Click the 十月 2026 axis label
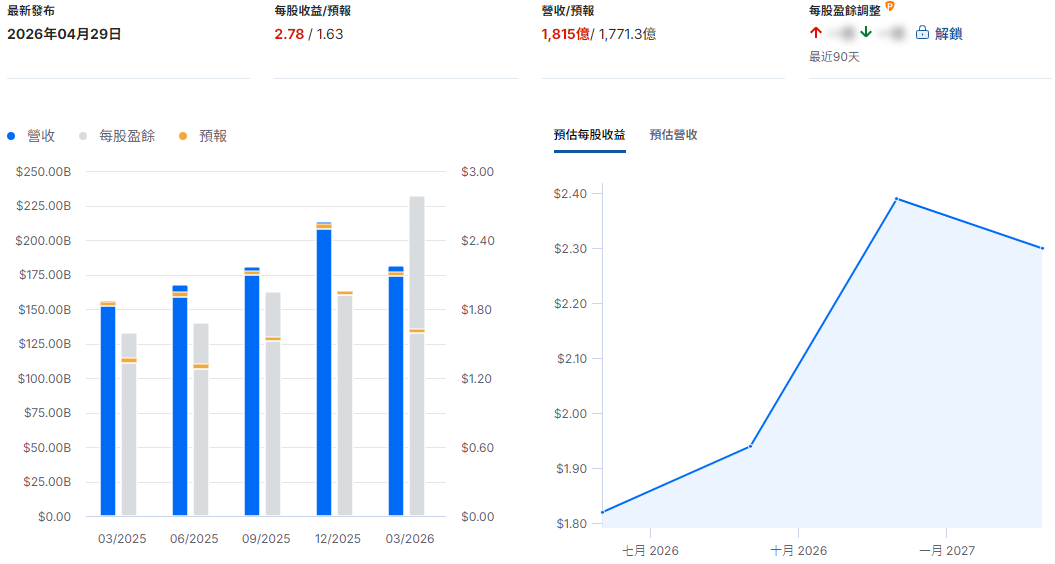The image size is (1055, 564). click(799, 551)
